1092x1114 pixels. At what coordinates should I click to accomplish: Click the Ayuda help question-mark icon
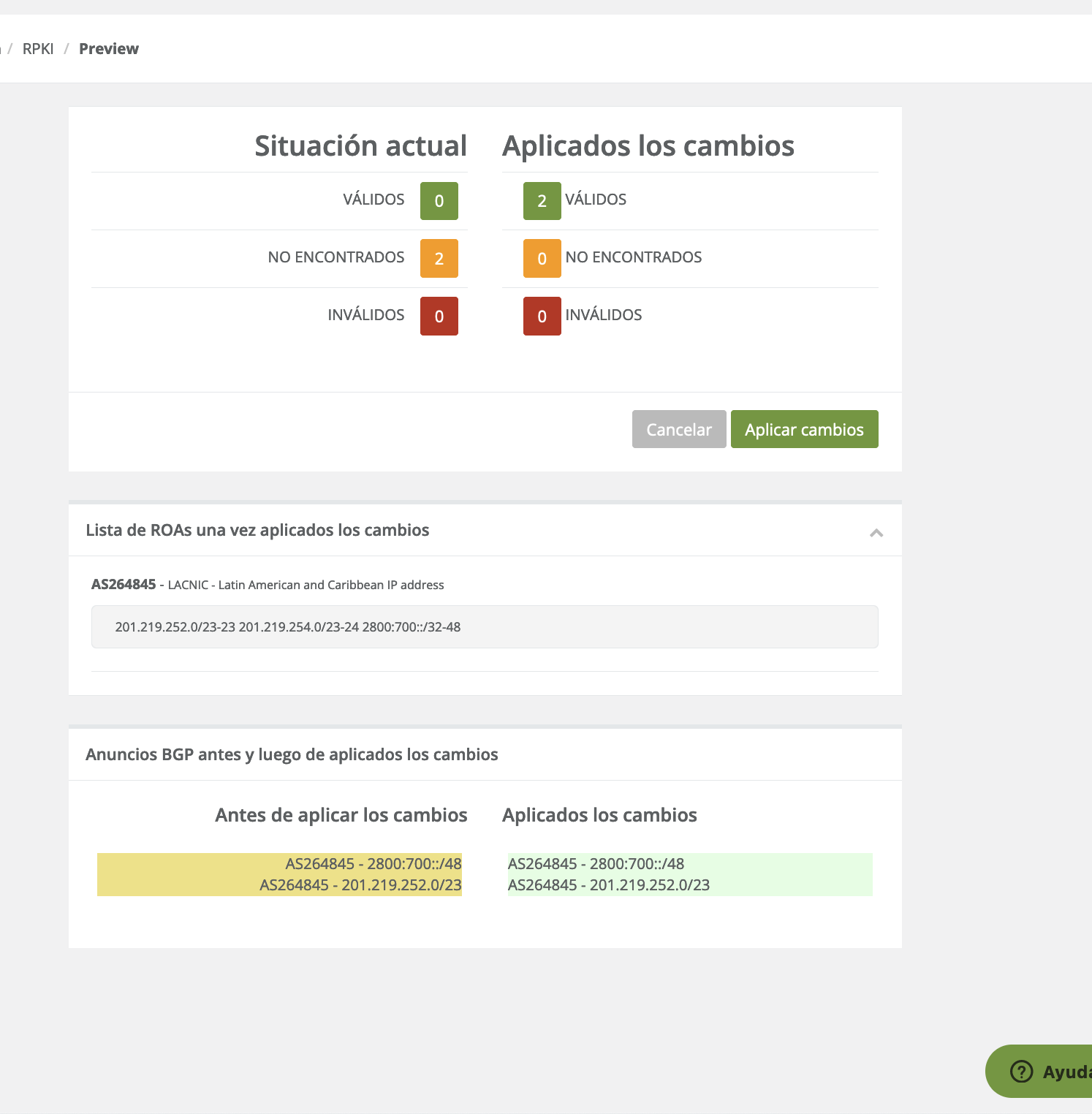tap(1021, 1072)
